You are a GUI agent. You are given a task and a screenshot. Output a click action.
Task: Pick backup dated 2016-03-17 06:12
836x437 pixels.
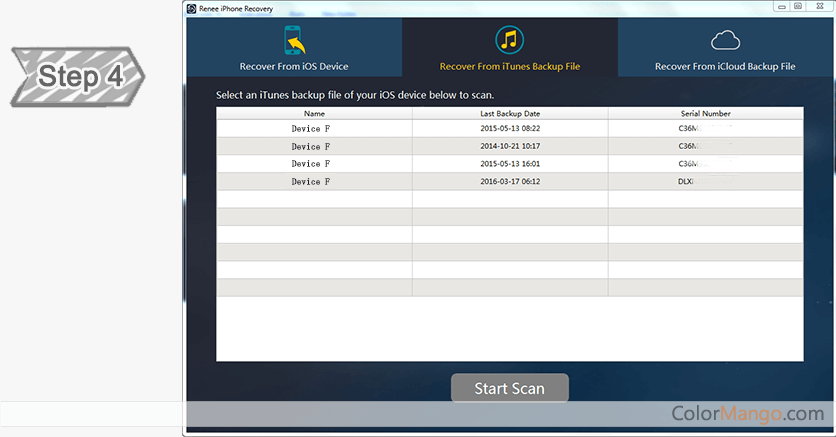tap(510, 182)
